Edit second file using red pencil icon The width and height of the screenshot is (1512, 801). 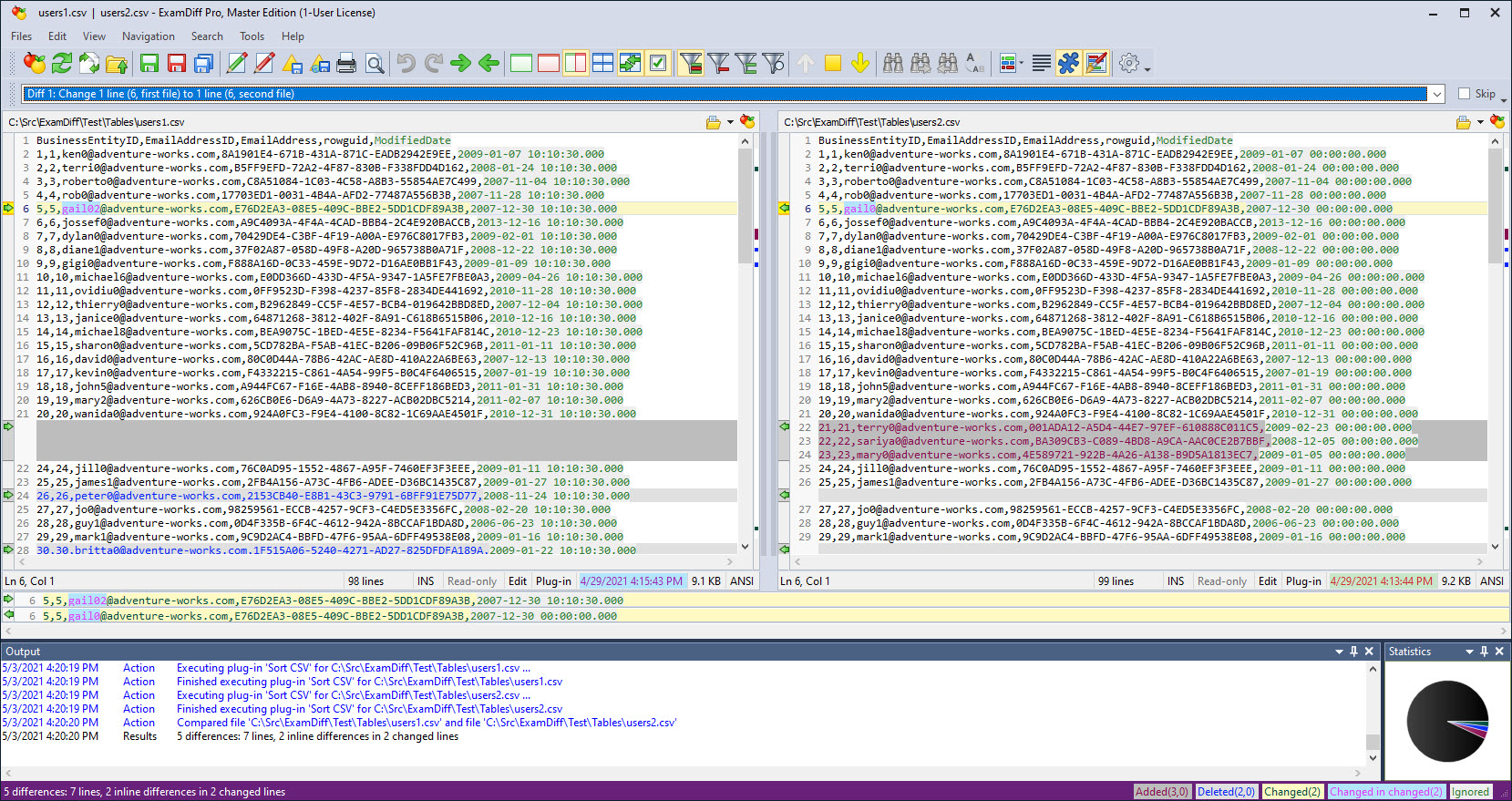coord(264,63)
